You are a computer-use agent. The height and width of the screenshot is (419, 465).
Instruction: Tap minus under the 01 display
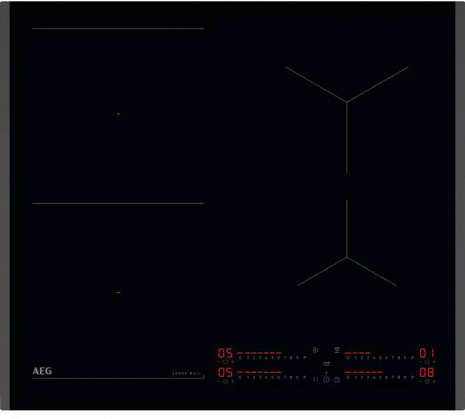[420, 362]
